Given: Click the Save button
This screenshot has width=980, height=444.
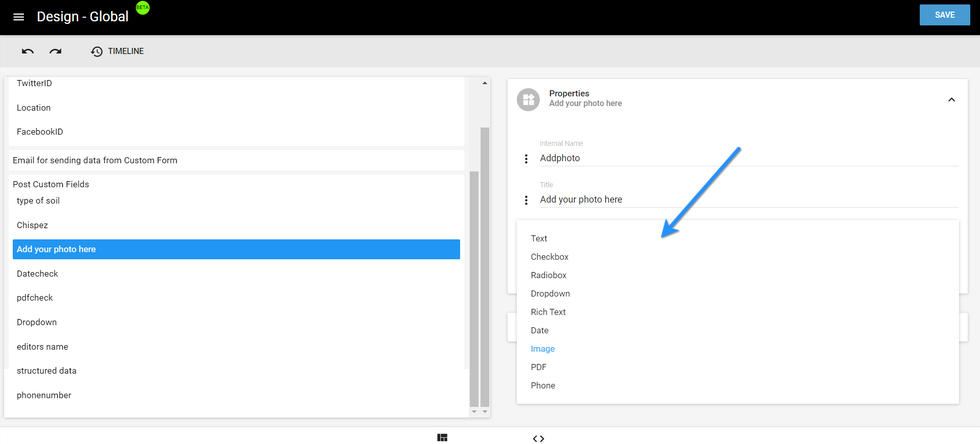Looking at the screenshot, I should pyautogui.click(x=944, y=15).
